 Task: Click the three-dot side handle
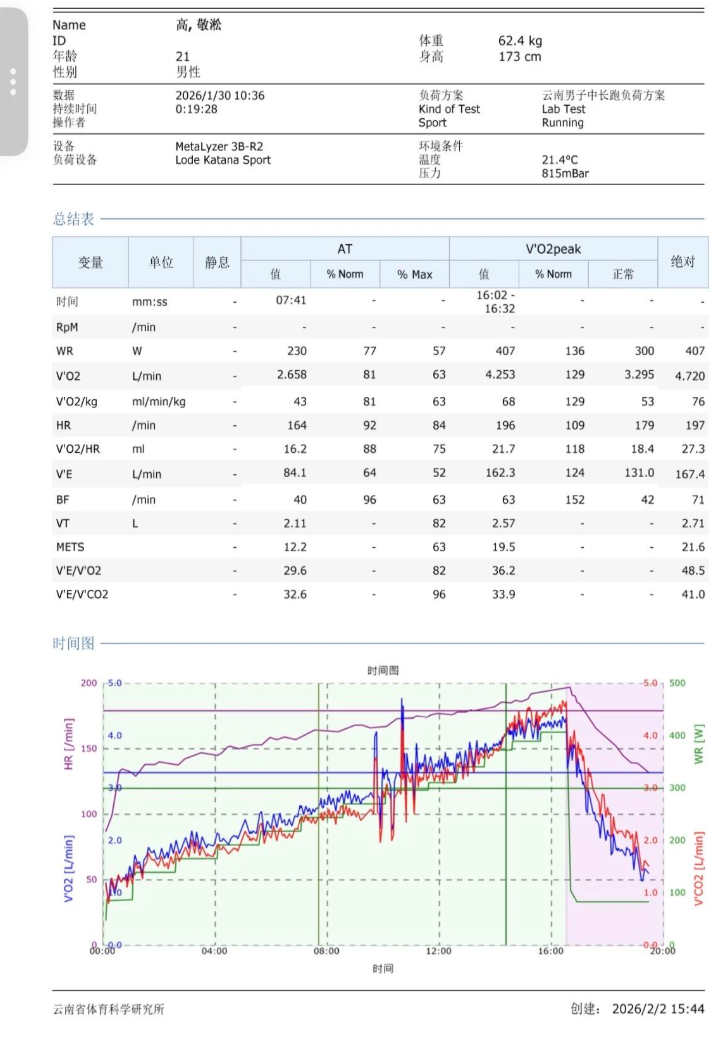[x=13, y=82]
